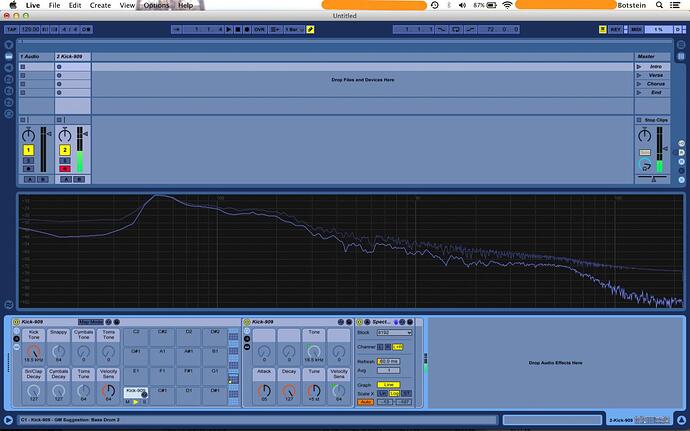Toggle the orange Auto range button
Image resolution: width=690 pixels, height=431 pixels.
point(365,402)
